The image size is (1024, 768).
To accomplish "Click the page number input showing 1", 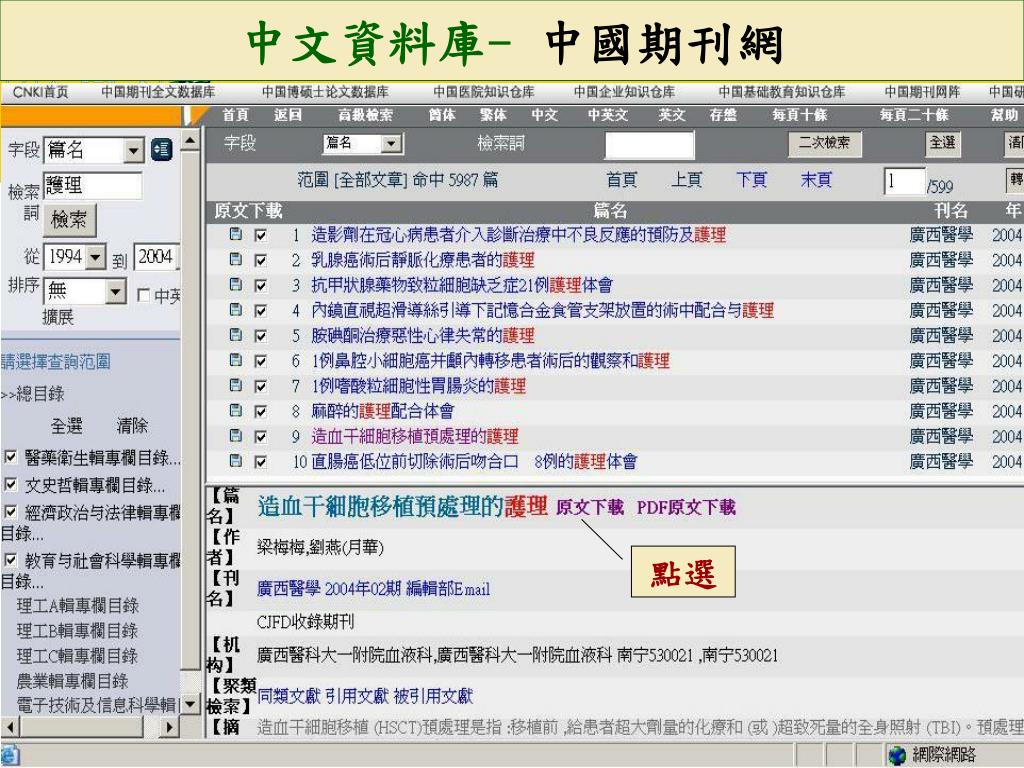I will point(904,181).
